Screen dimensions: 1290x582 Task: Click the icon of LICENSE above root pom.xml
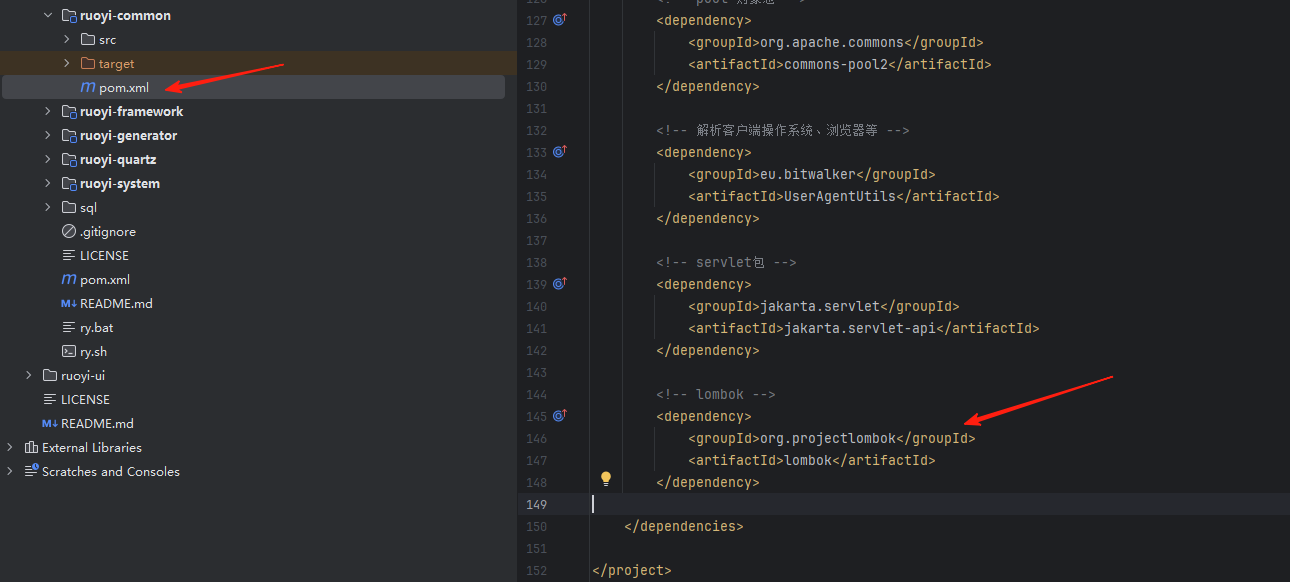pyautogui.click(x=69, y=255)
